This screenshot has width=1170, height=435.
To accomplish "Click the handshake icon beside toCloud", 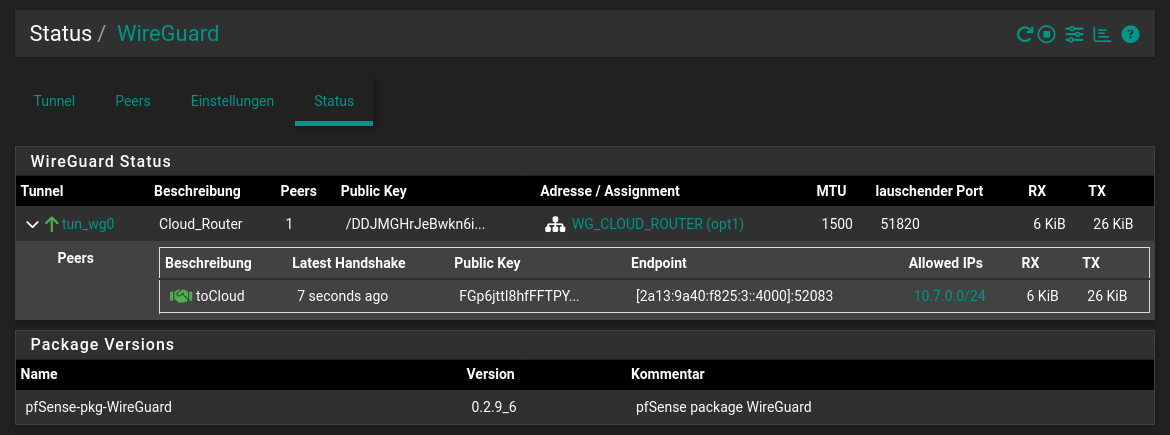I will [180, 296].
